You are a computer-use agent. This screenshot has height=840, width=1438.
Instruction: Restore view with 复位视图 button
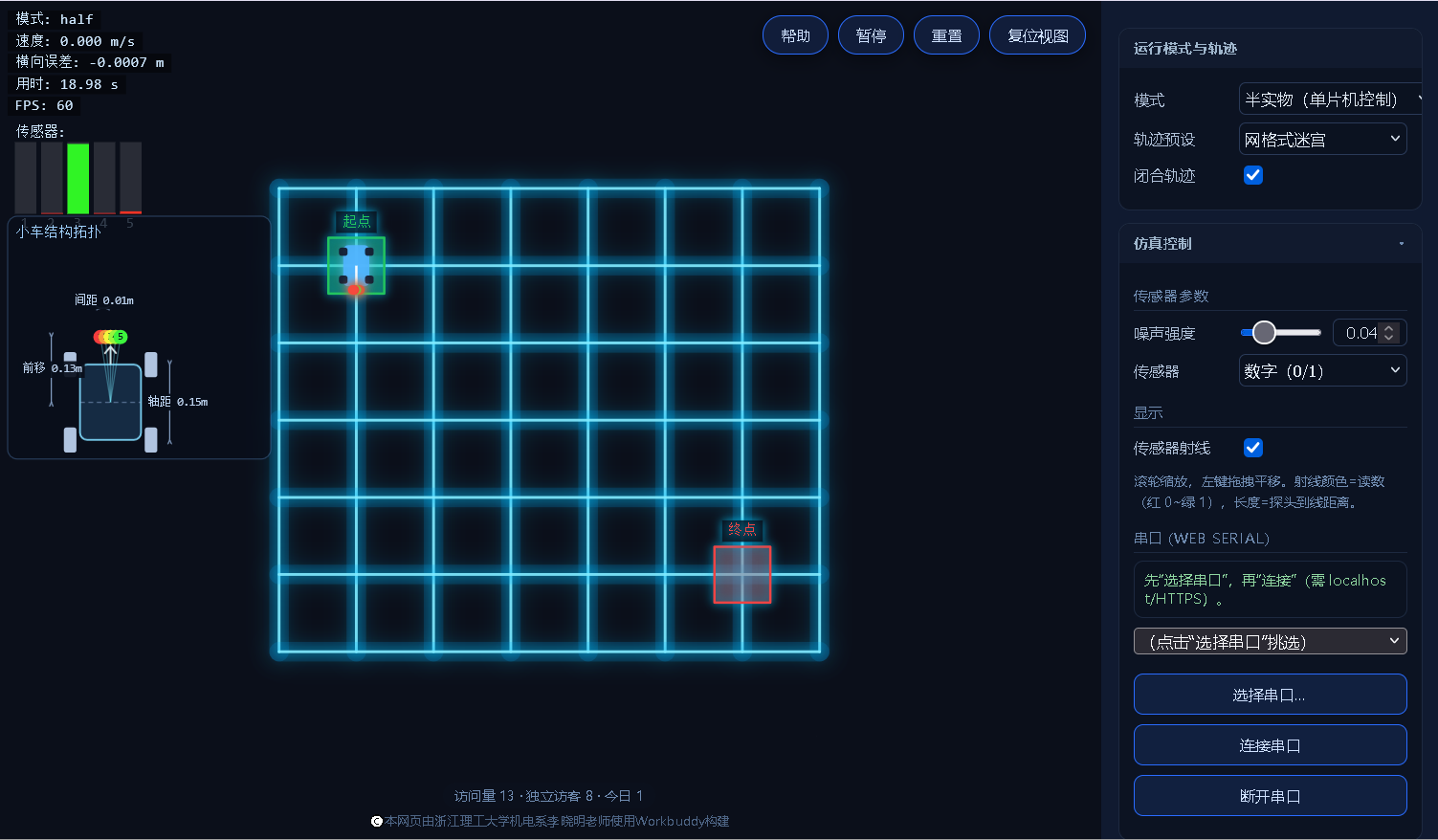coord(1037,35)
